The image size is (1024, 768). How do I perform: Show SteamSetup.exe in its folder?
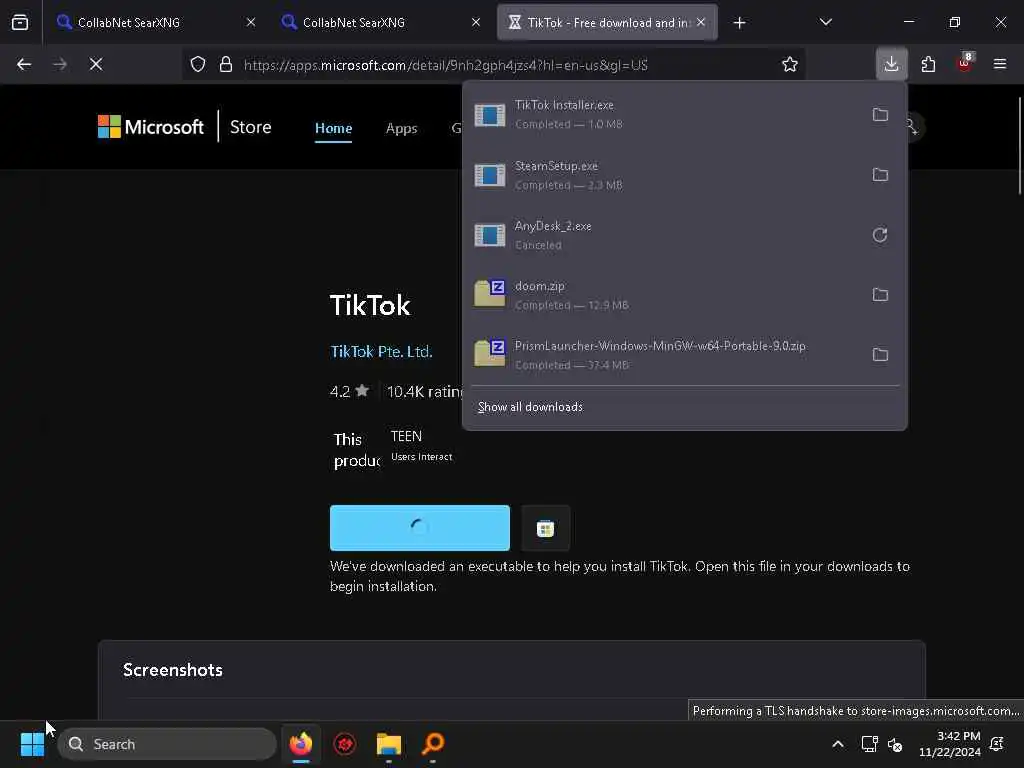(880, 174)
